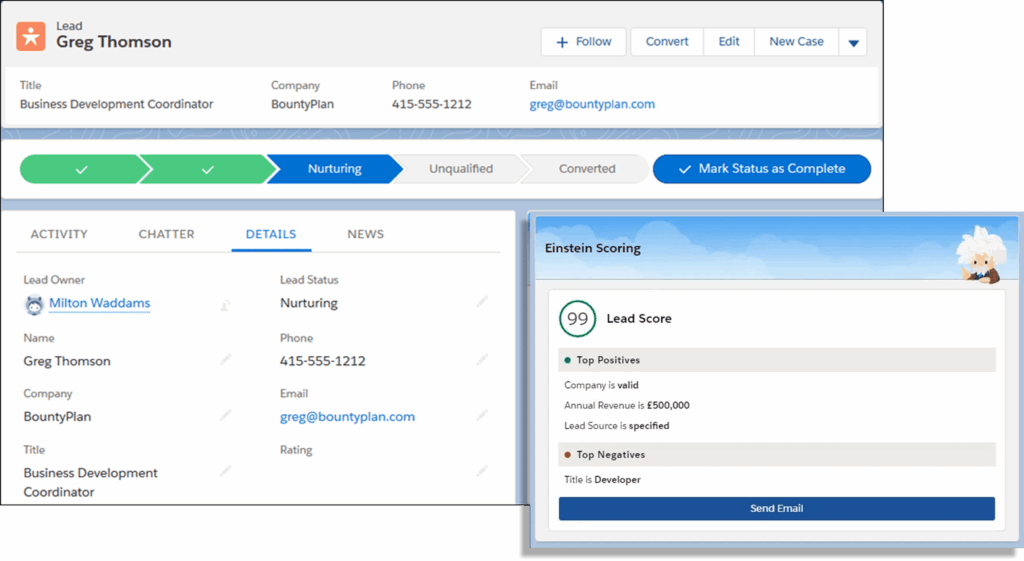Click the Edit button
Image resolution: width=1024 pixels, height=561 pixels.
(x=729, y=42)
